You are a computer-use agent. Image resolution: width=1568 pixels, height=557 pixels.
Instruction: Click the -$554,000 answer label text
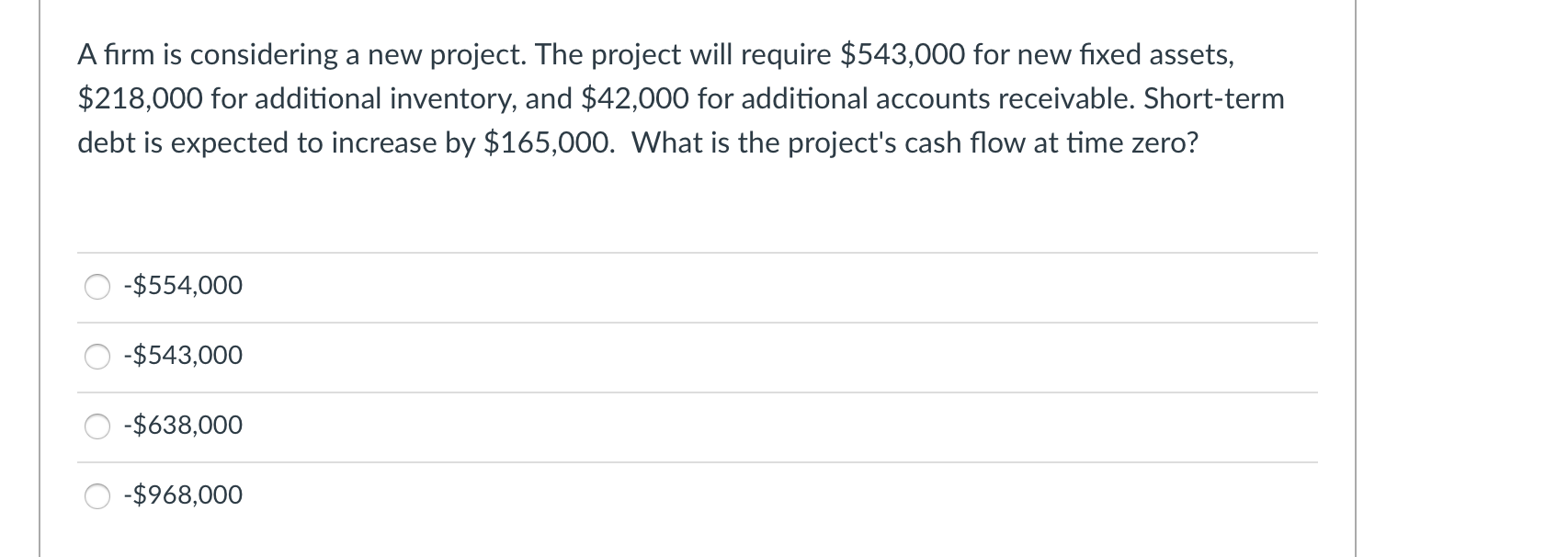183,286
